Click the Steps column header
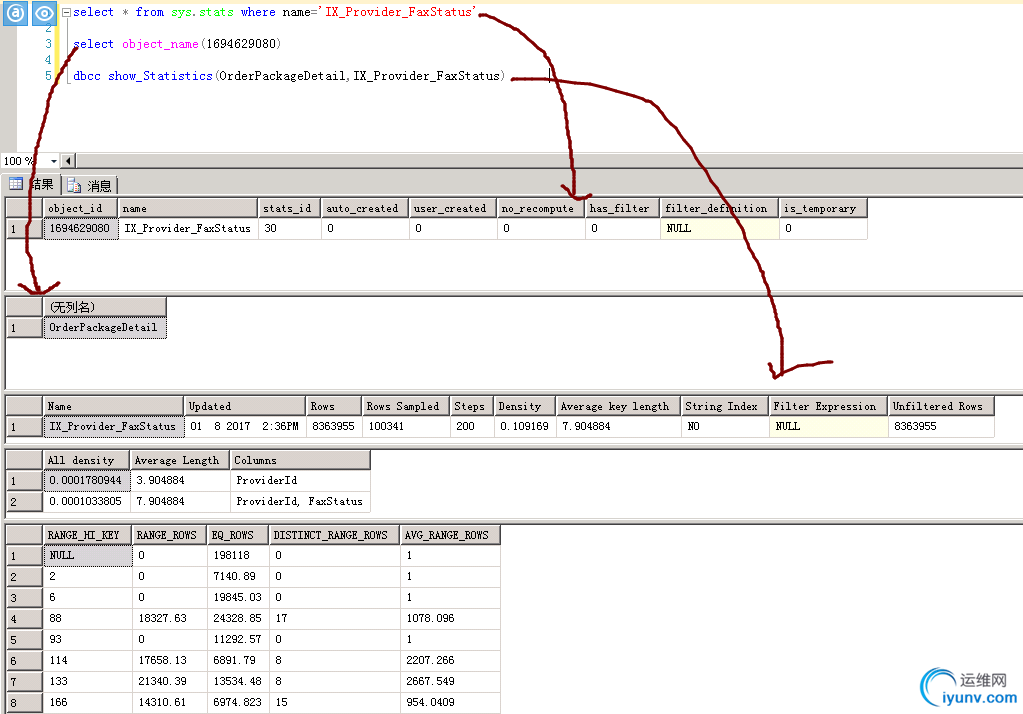1023x714 pixels. click(x=470, y=406)
